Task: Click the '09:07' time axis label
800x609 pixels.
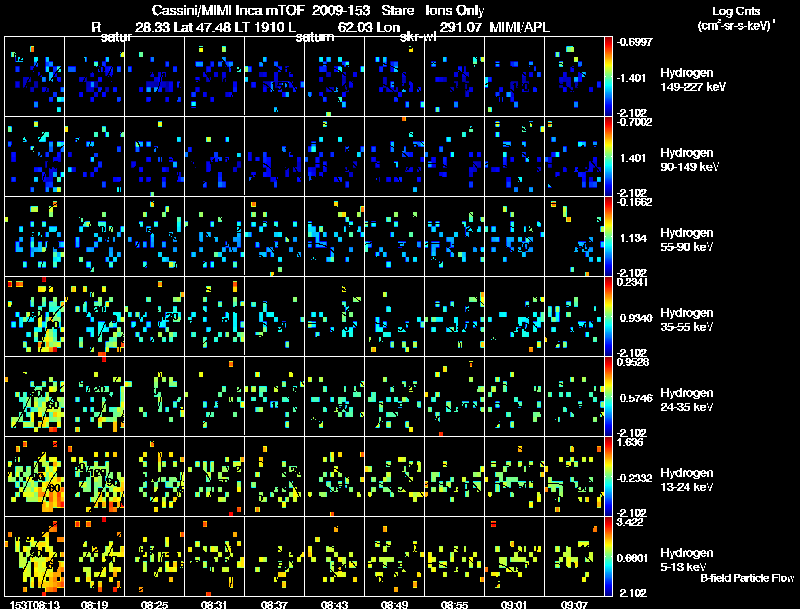Action: [574, 604]
